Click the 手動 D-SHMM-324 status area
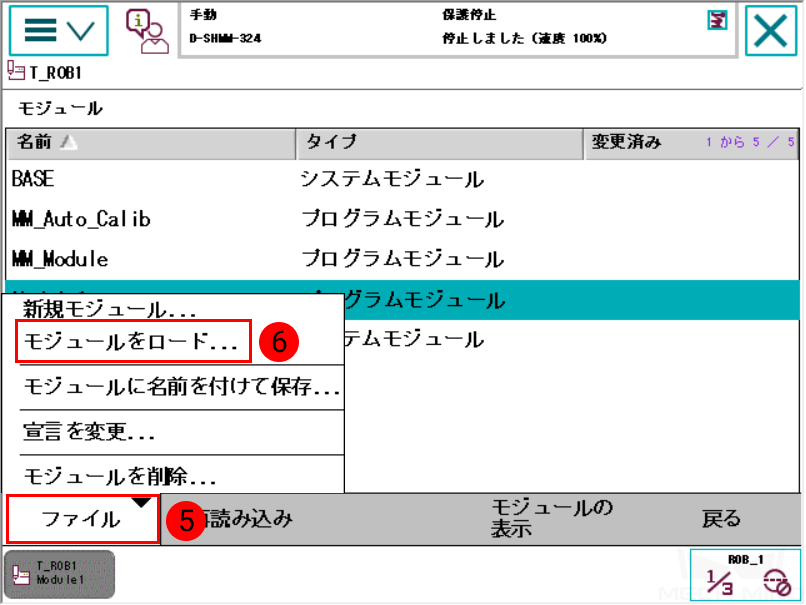Viewport: 806px width, 605px height. click(225, 27)
